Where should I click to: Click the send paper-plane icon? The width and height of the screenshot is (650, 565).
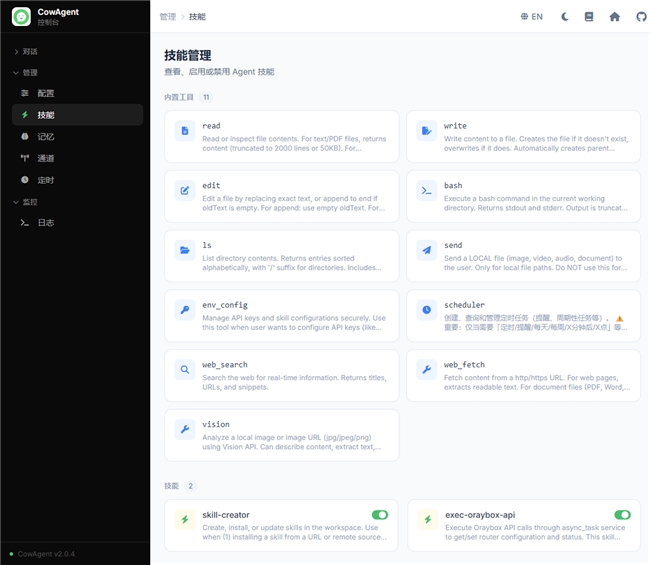427,249
